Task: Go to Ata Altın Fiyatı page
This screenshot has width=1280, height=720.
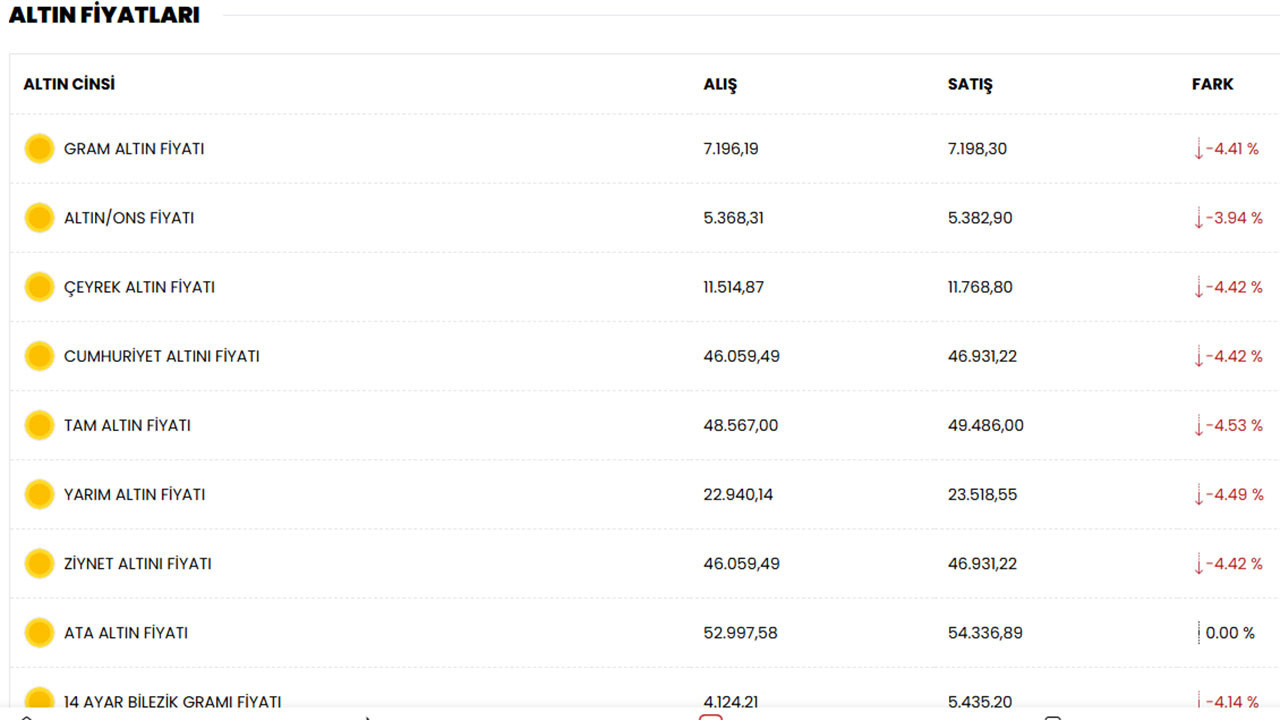Action: tap(126, 632)
